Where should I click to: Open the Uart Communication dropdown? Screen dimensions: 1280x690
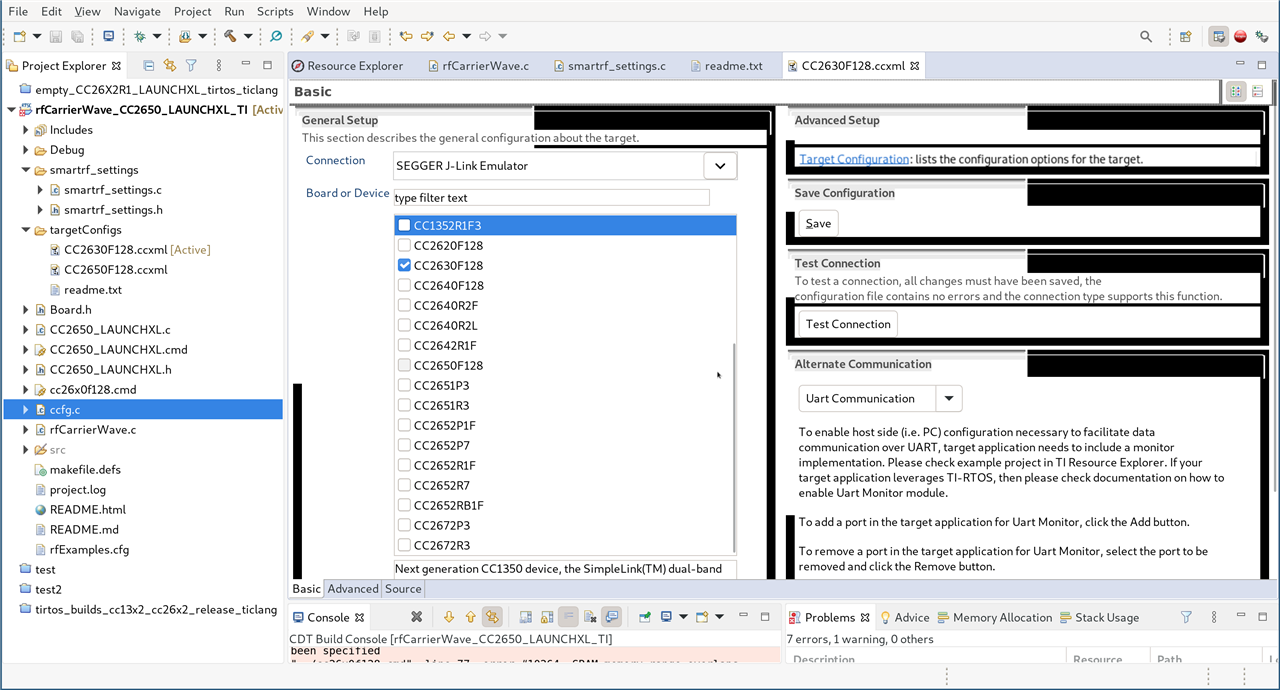point(949,398)
